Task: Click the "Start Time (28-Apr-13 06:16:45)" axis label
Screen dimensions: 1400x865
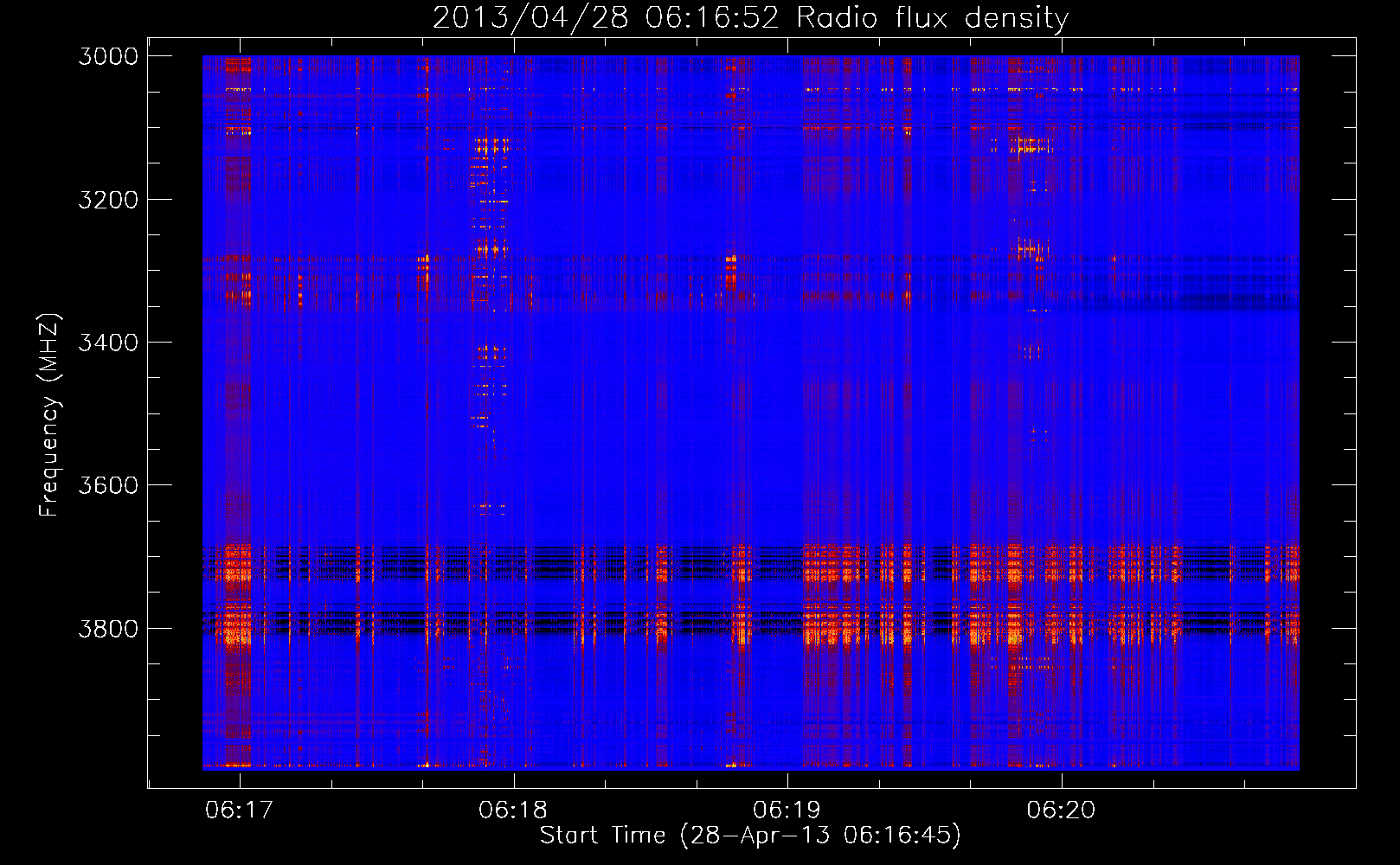Action: (x=750, y=836)
